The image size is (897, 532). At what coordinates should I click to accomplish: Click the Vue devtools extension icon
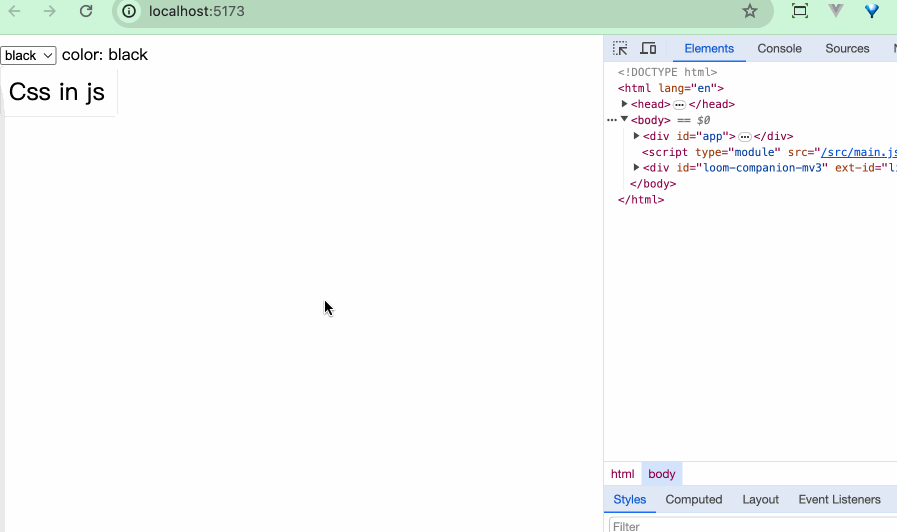[x=836, y=11]
